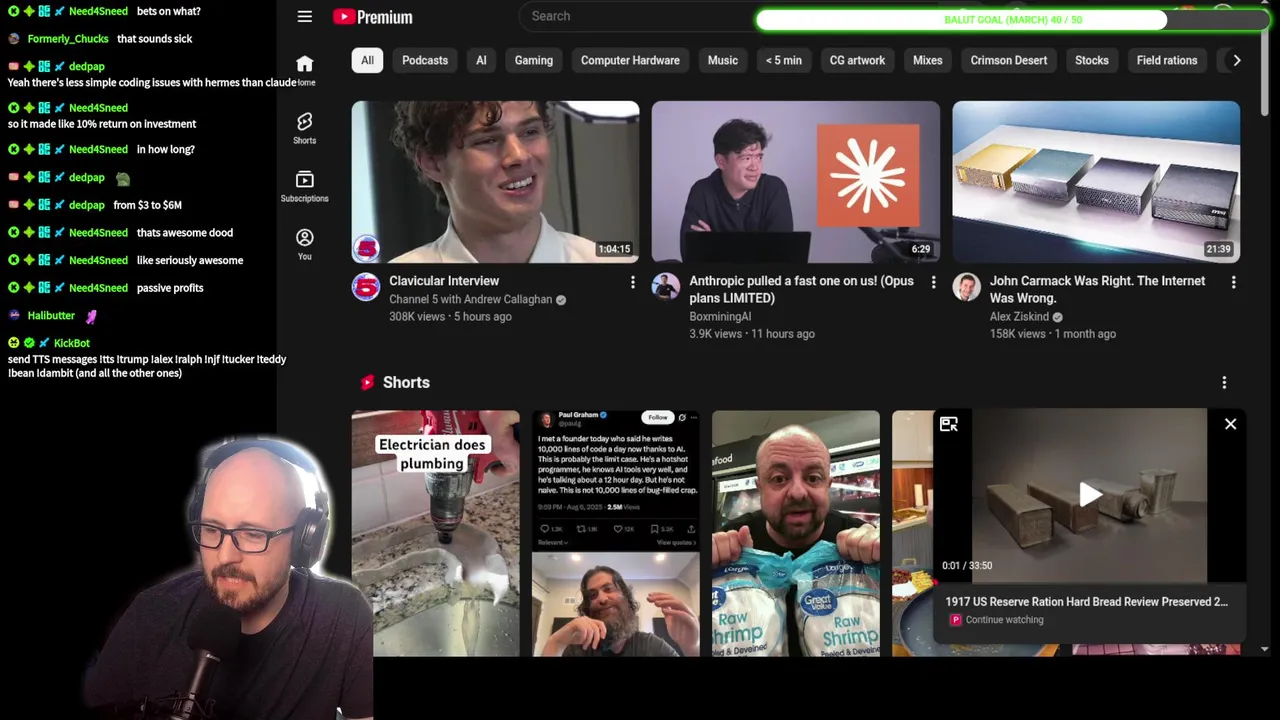Select the Music filter chip
This screenshot has width=1280, height=720.
723,60
